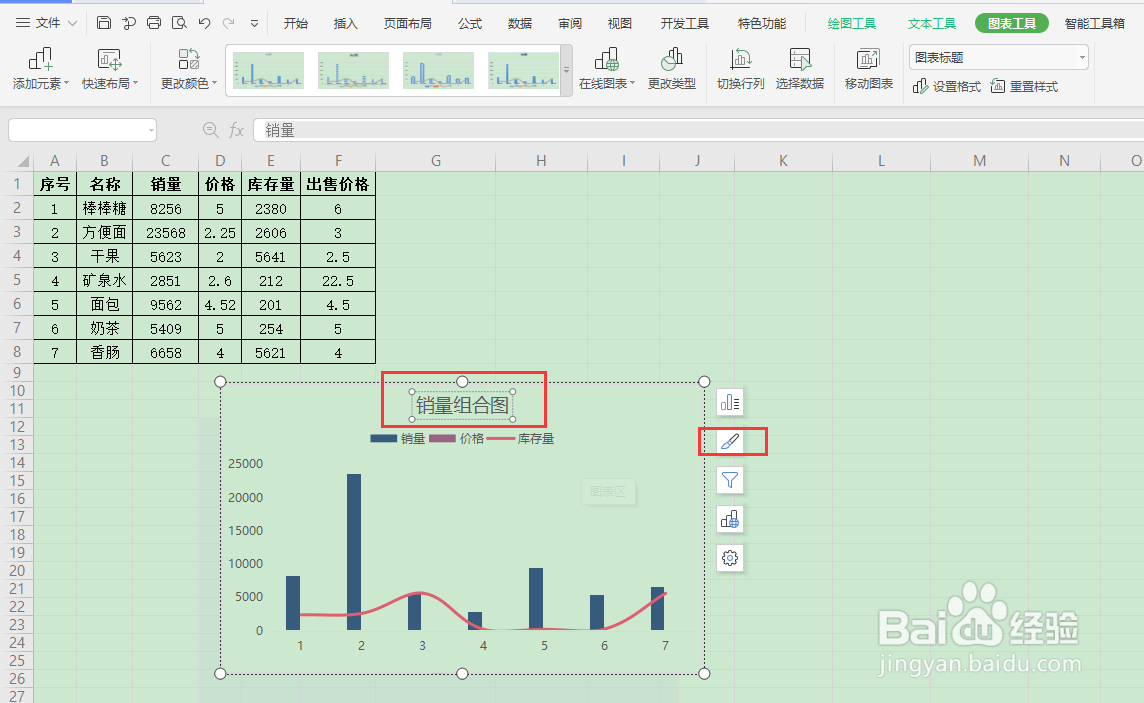Click the 库存量 legend entry
This screenshot has width=1144, height=703.
pos(520,439)
